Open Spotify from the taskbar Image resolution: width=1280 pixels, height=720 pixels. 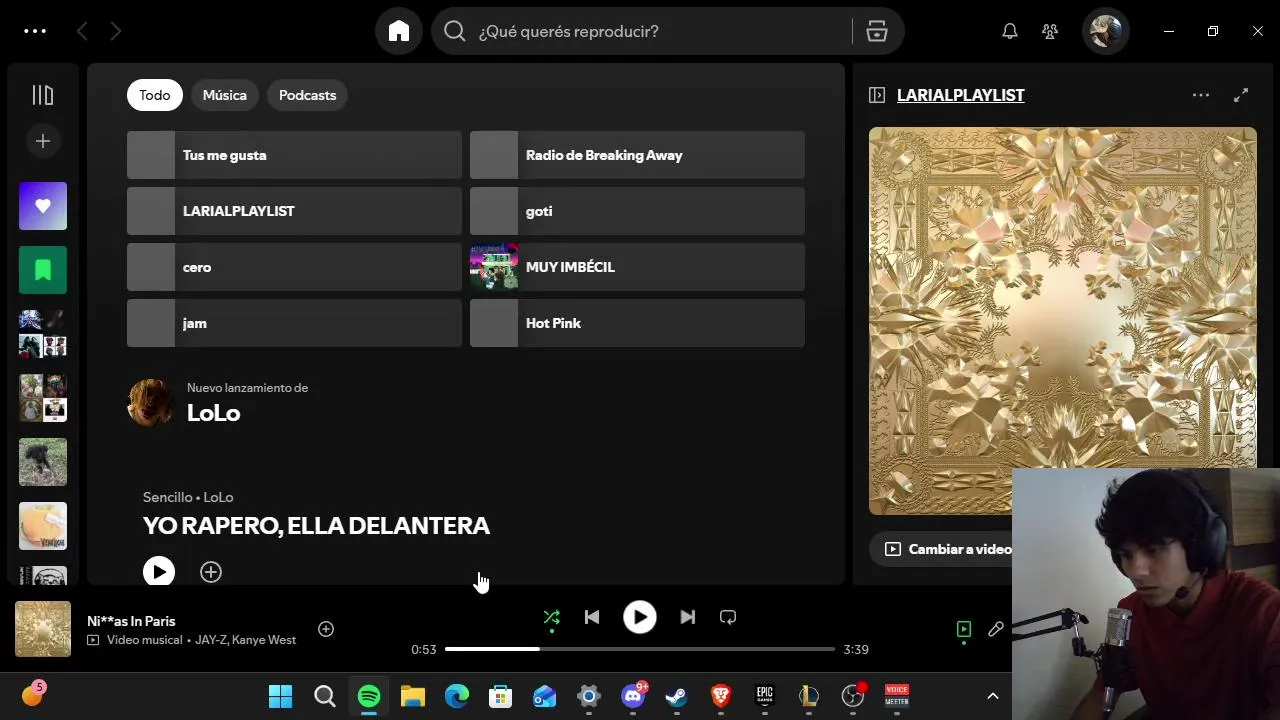pyautogui.click(x=369, y=696)
